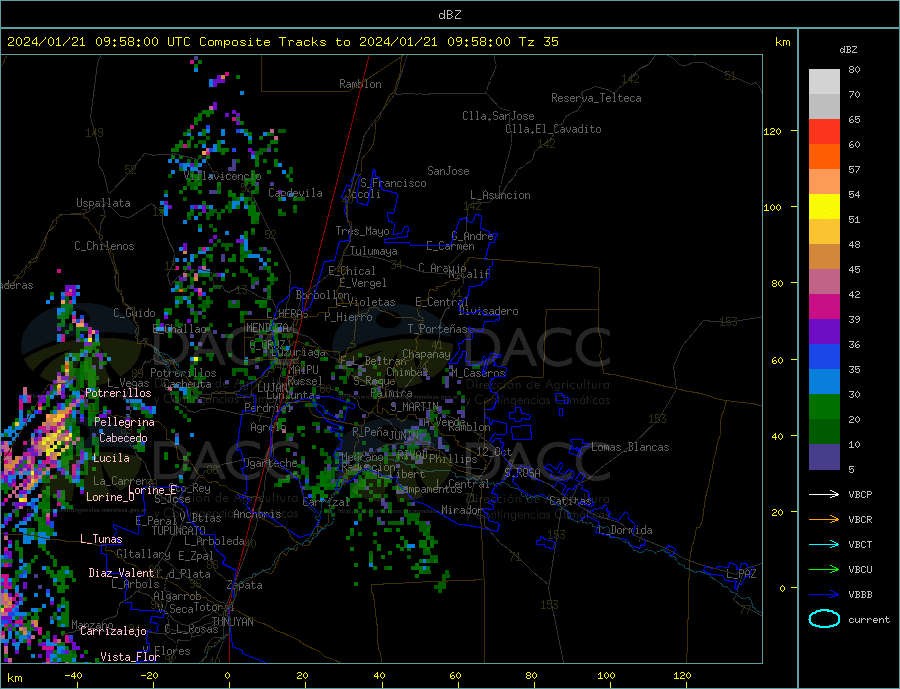Click the cyan 'current' ellipse legend icon
Image resolution: width=900 pixels, height=689 pixels.
pos(824,619)
